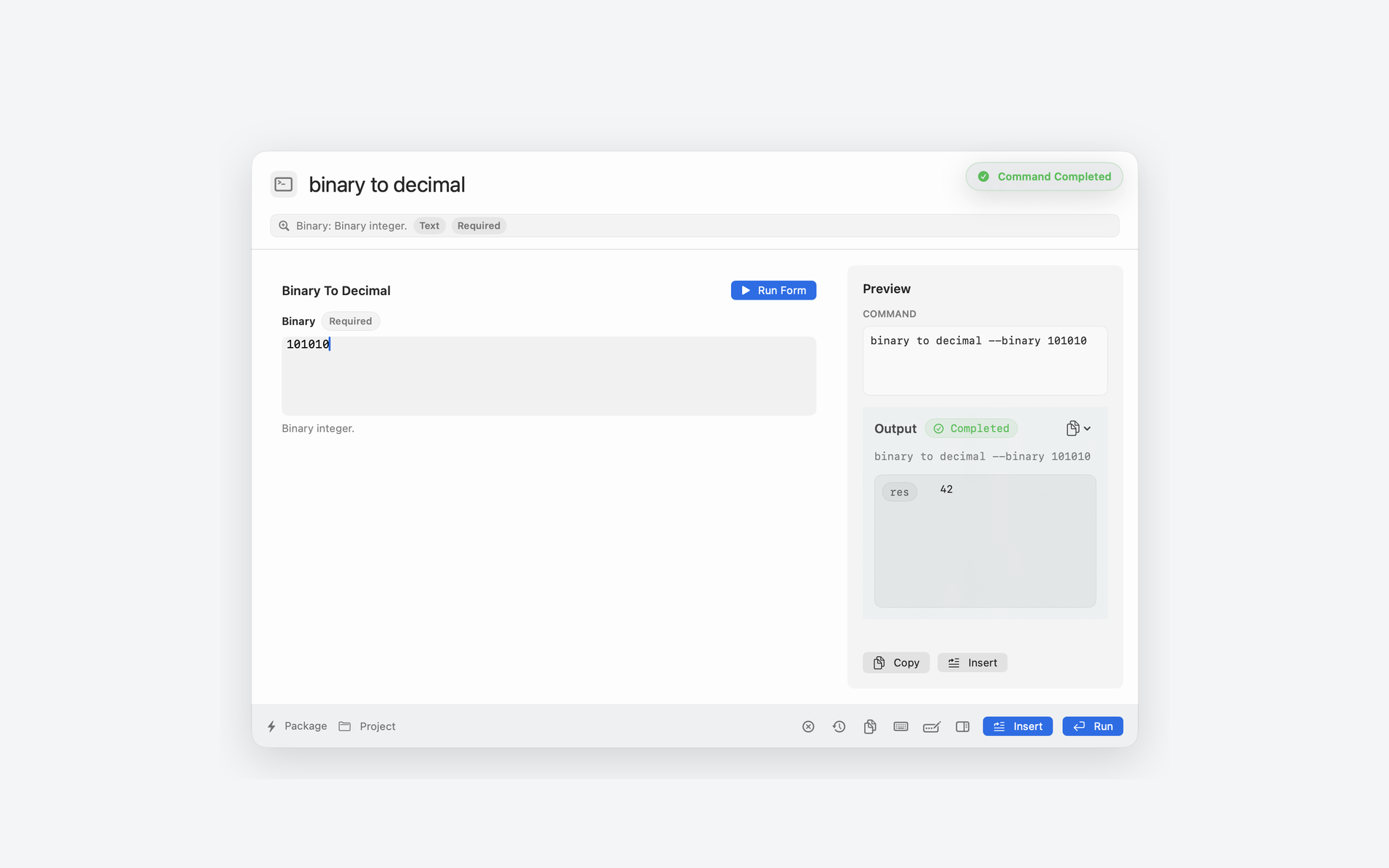This screenshot has width=1389, height=868.
Task: Click inside the Binary text input field
Action: (x=549, y=376)
